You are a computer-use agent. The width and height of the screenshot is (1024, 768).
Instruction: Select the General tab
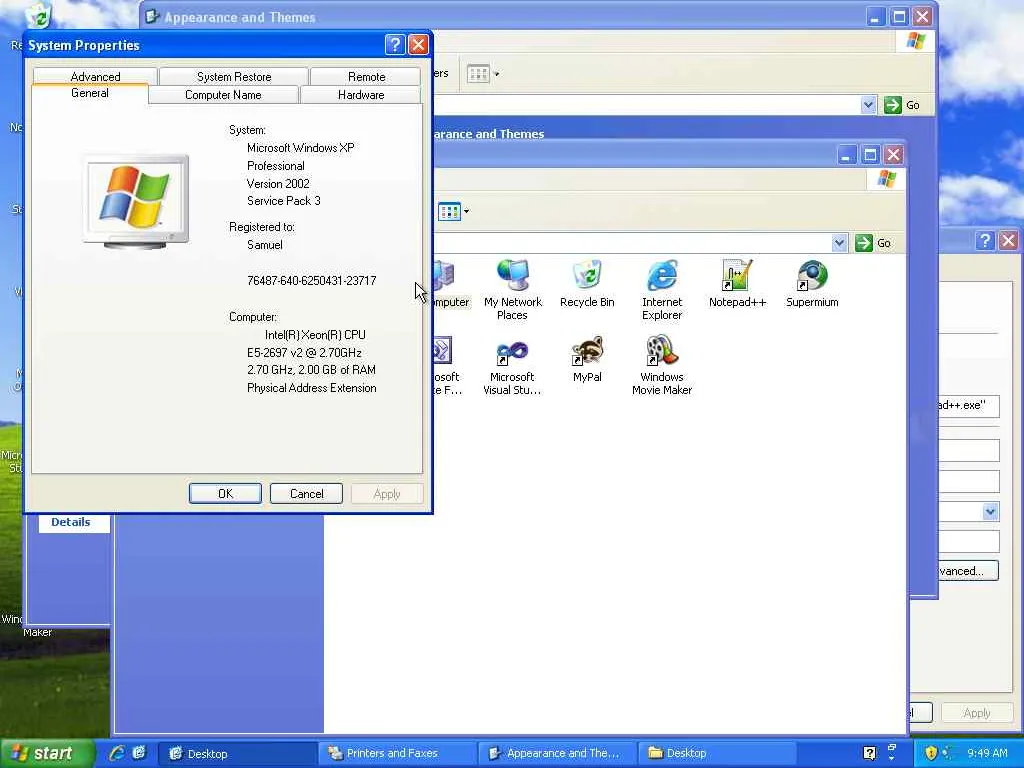tap(90, 93)
